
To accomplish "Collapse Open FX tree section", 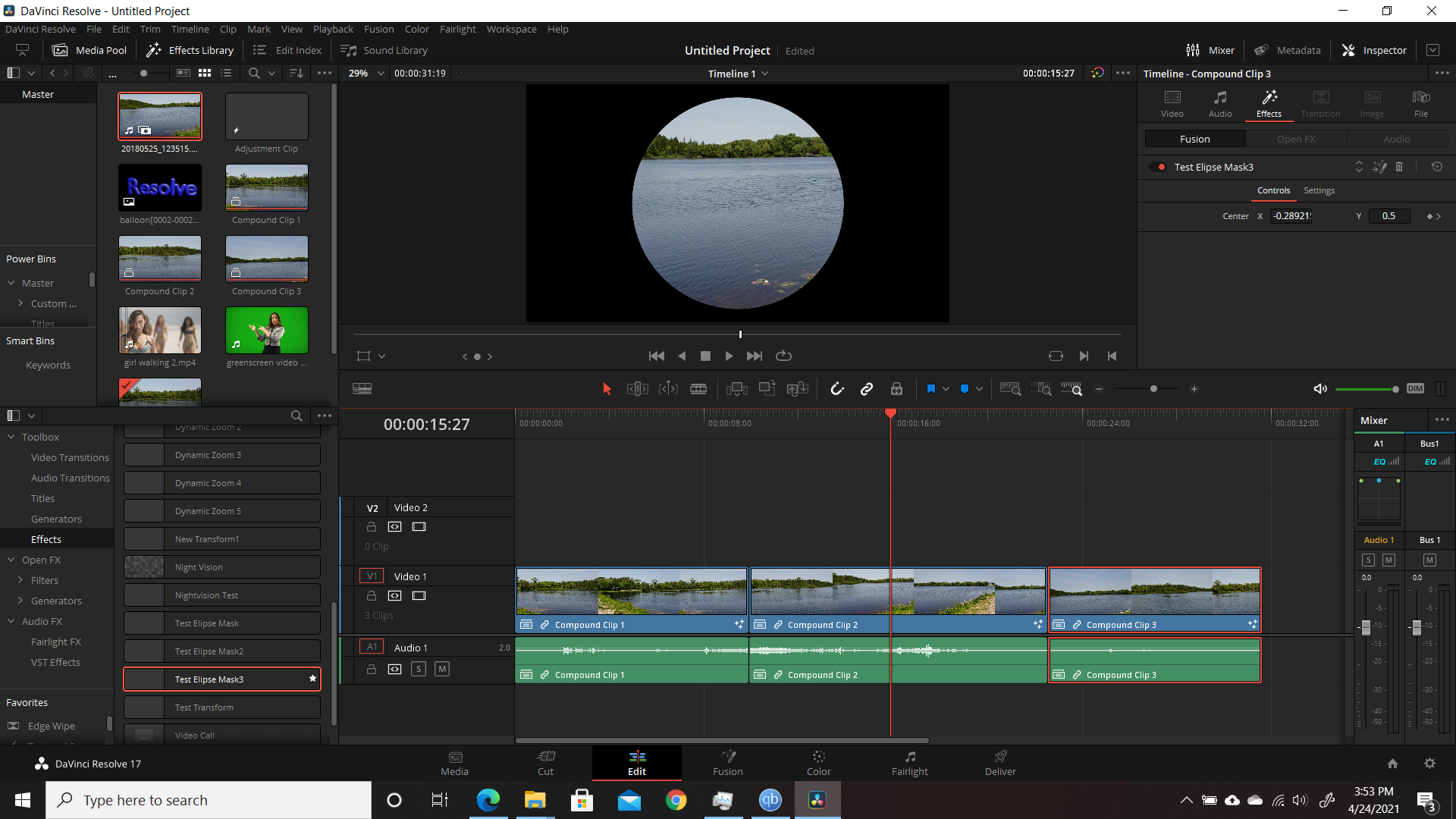I will pos(11,560).
